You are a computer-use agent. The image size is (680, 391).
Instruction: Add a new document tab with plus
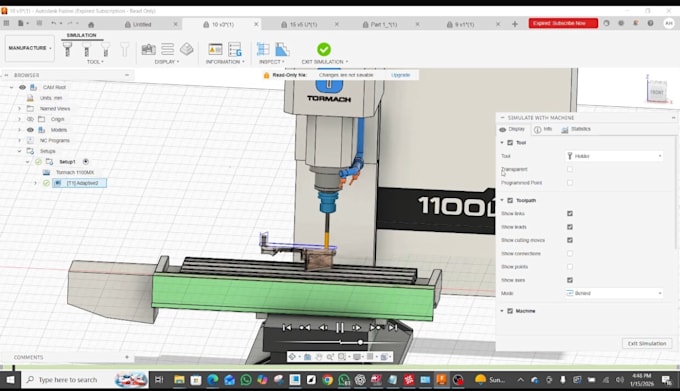tap(515, 24)
